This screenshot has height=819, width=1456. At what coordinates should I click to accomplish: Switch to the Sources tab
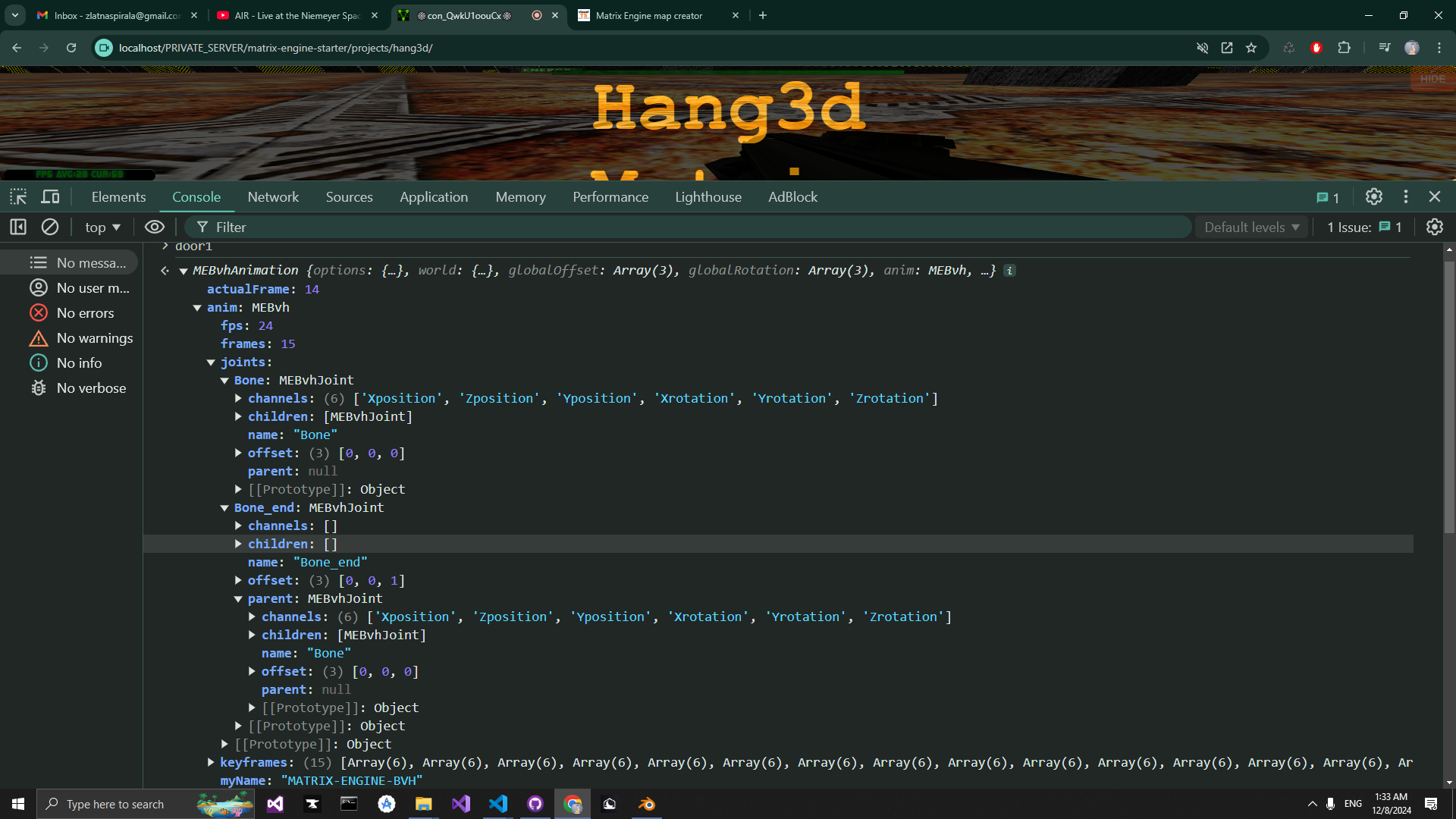tap(349, 197)
